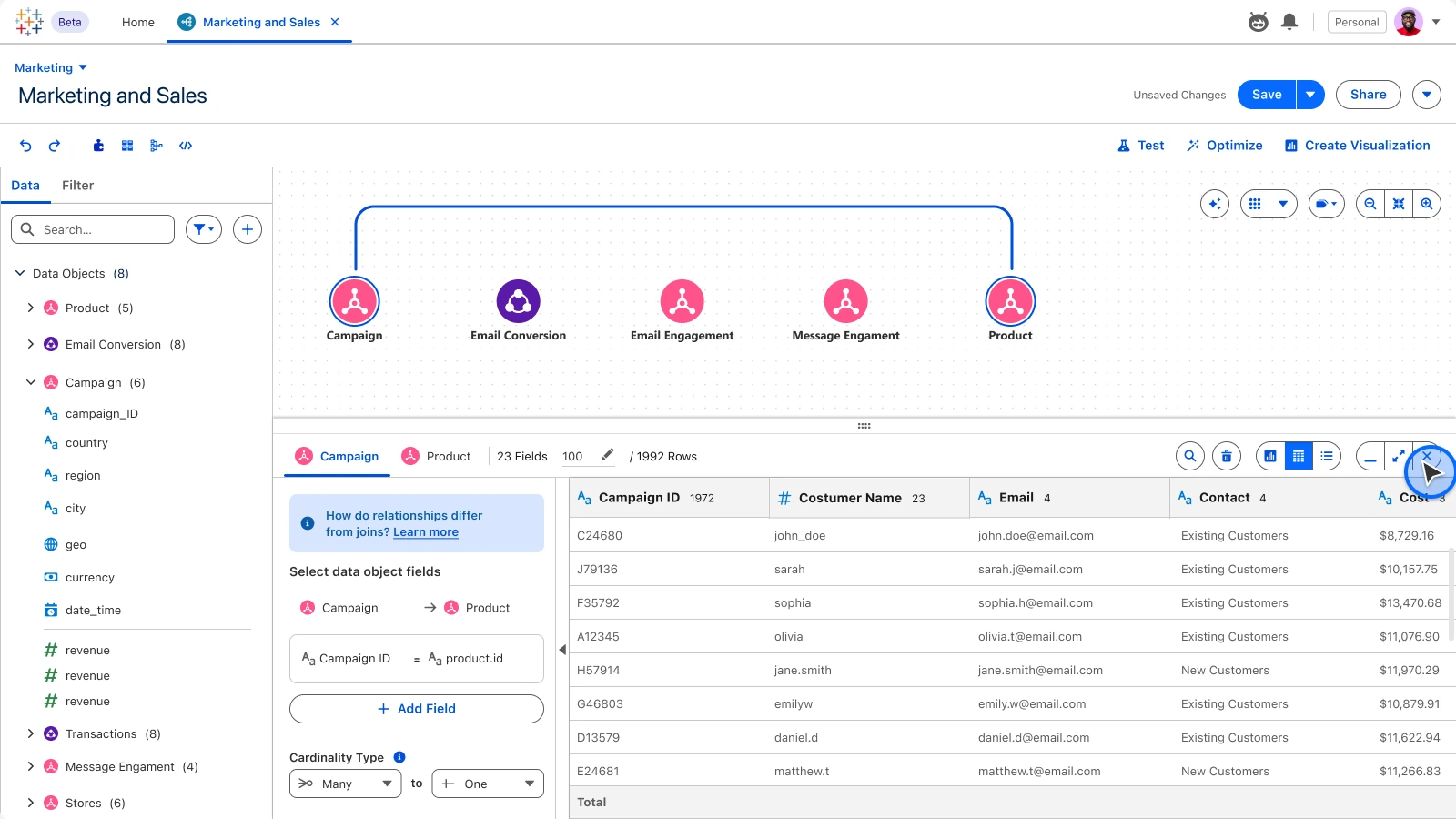Switch preview to table view
Image resolution: width=1456 pixels, height=819 pixels.
(x=1299, y=457)
